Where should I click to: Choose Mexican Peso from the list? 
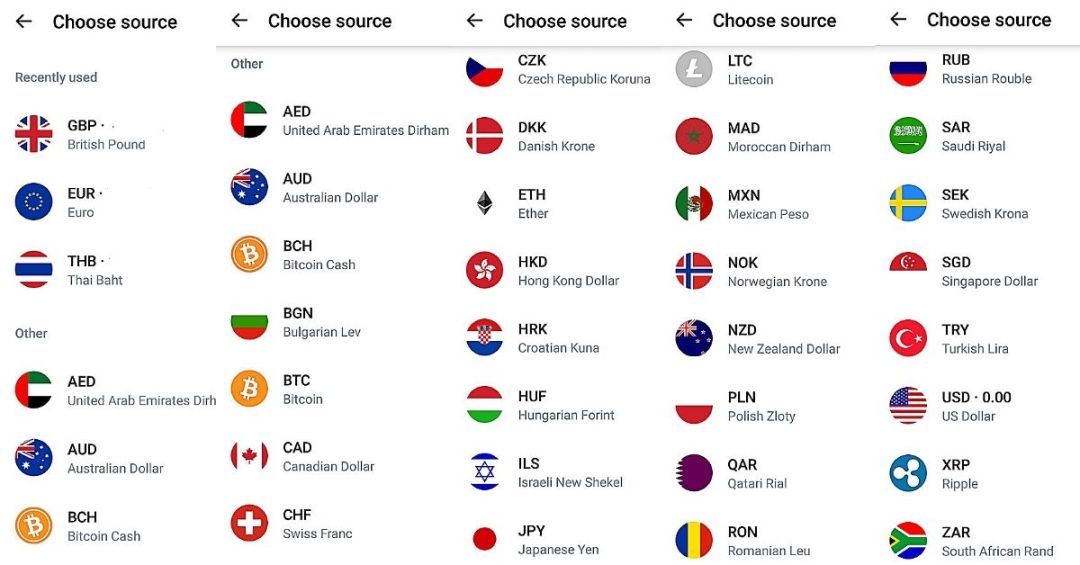coord(767,204)
